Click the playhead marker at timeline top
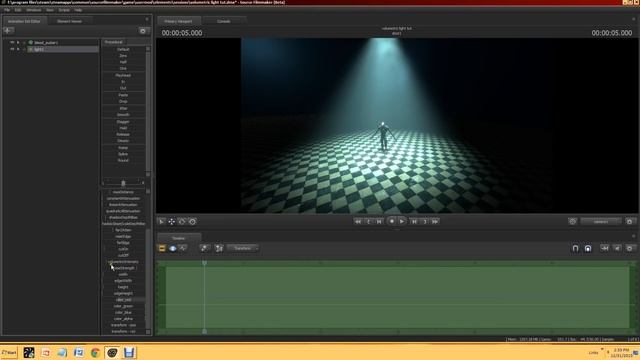This screenshot has height=360, width=640. point(204,263)
